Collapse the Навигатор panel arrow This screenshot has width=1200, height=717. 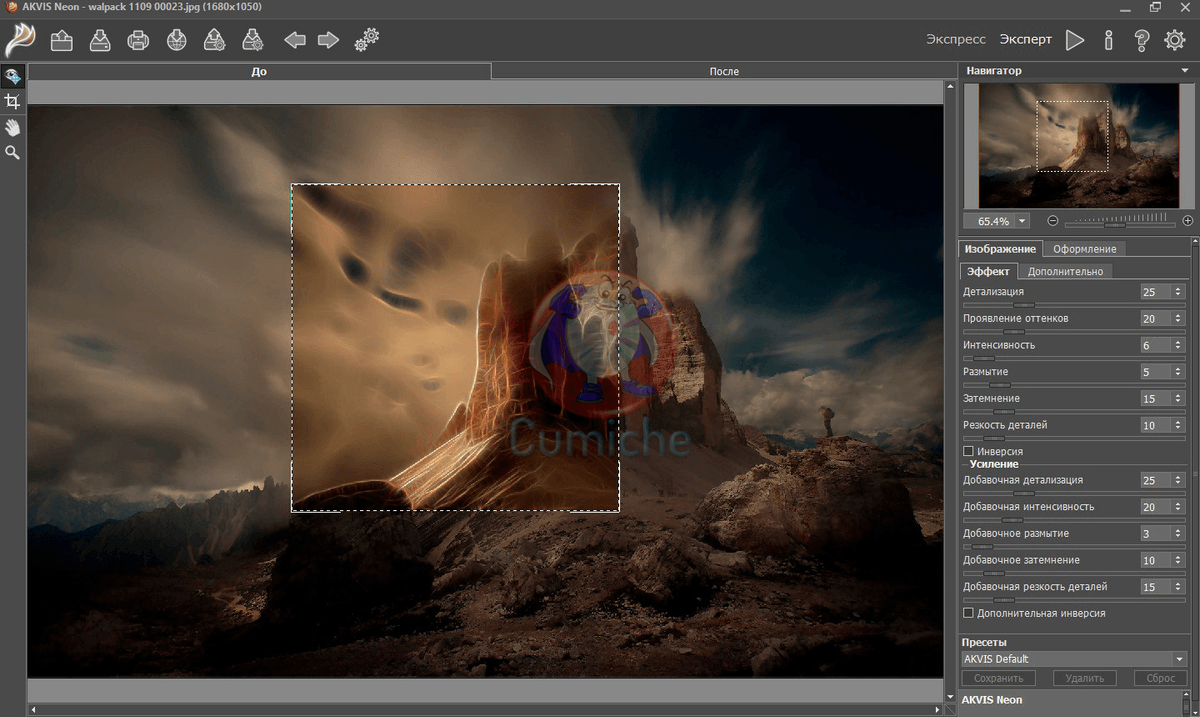pyautogui.click(x=1185, y=71)
